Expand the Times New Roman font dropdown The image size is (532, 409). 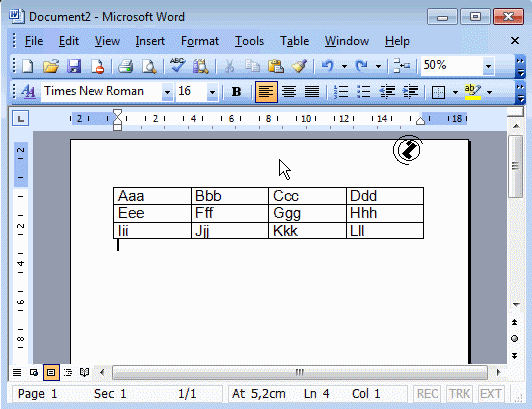167,92
